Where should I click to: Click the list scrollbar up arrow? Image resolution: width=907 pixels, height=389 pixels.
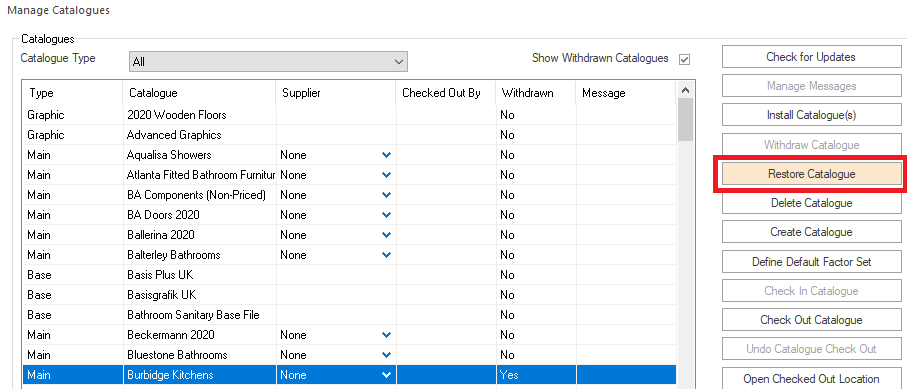pos(685,90)
